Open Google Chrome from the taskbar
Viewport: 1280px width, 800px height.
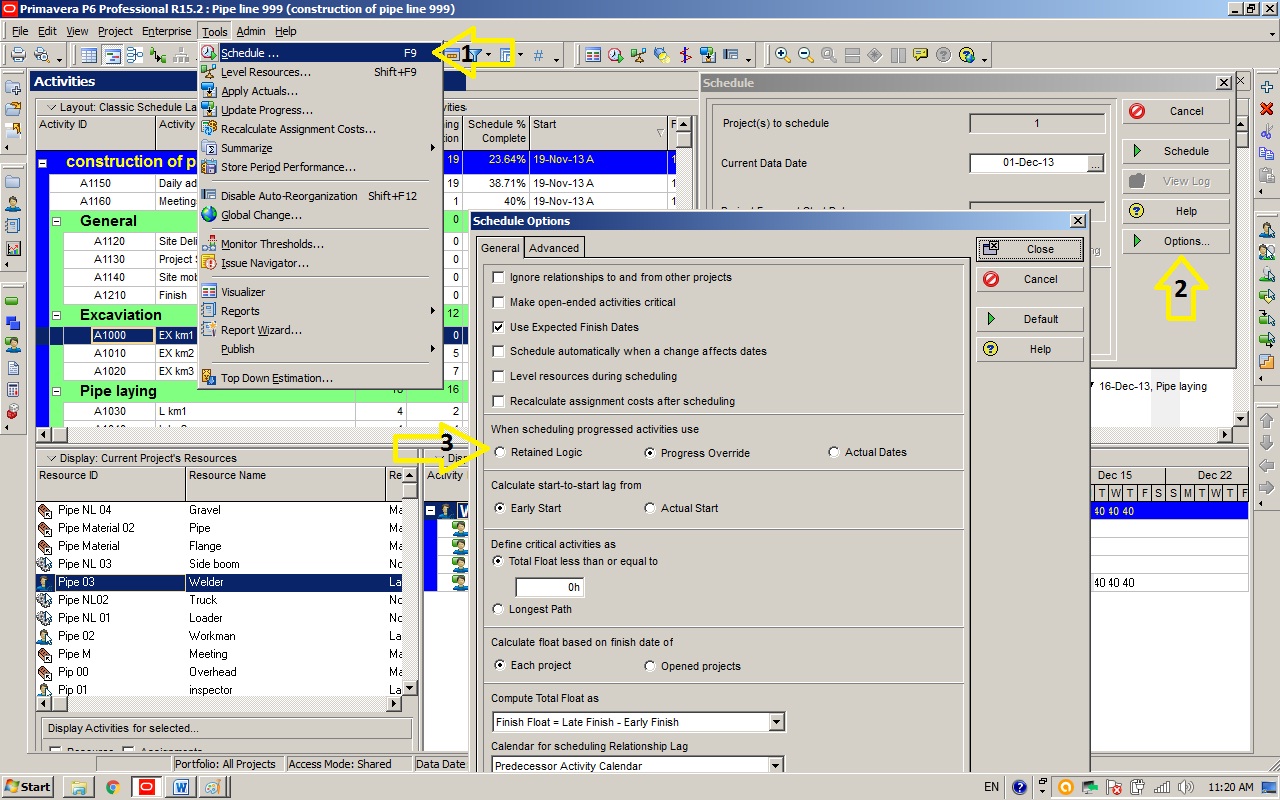112,787
